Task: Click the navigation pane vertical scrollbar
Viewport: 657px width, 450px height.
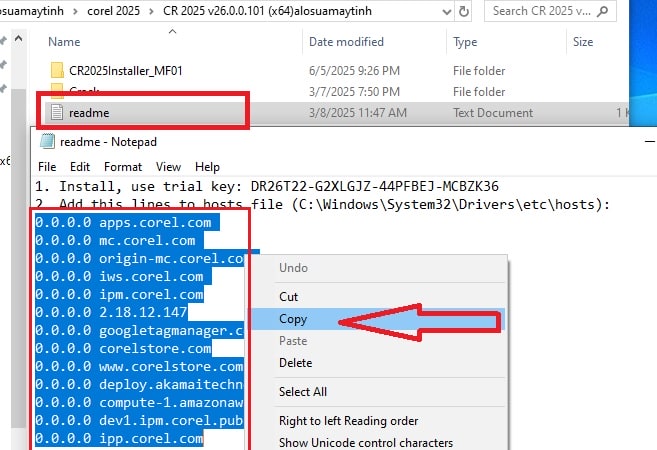Action: click(x=18, y=260)
